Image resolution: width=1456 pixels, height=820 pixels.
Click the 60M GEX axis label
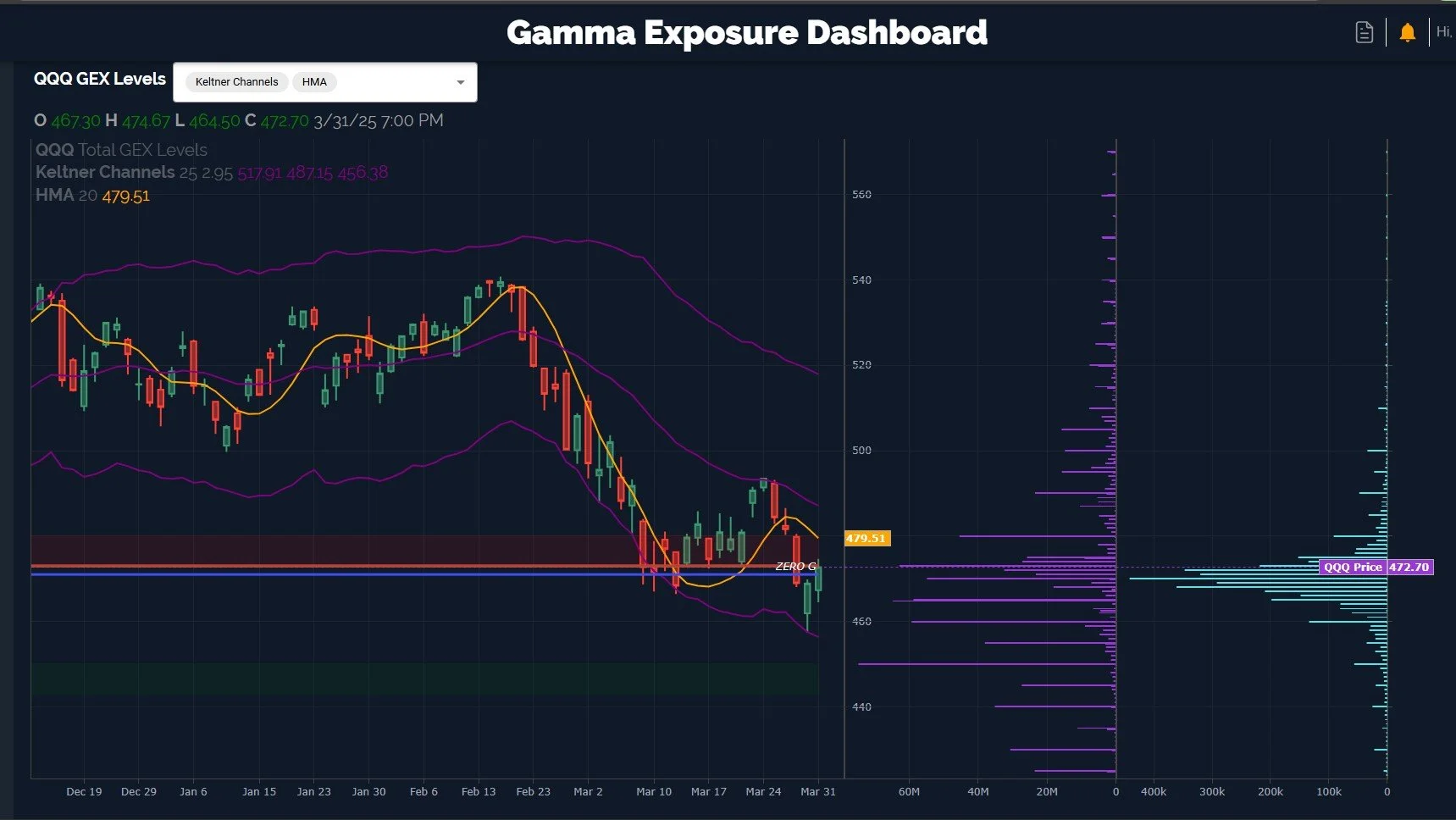pyautogui.click(x=909, y=791)
